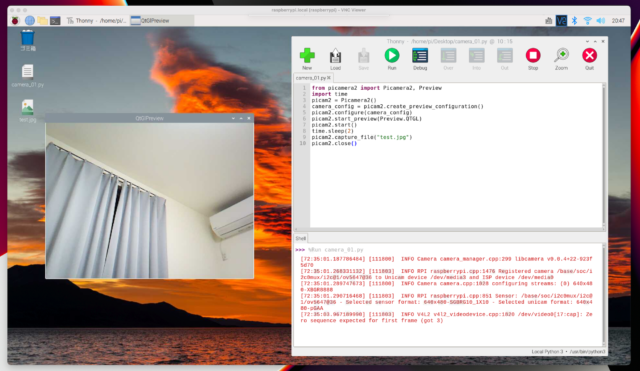Select the camera_01.py editor tab
The width and height of the screenshot is (640, 371).
click(311, 78)
